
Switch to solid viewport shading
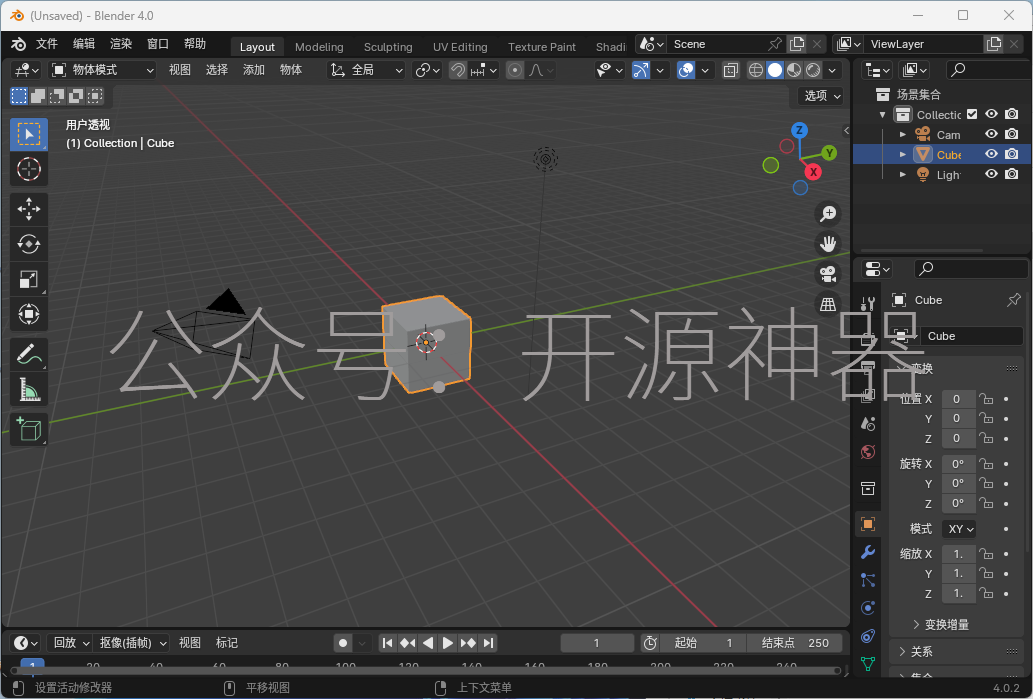pos(775,70)
